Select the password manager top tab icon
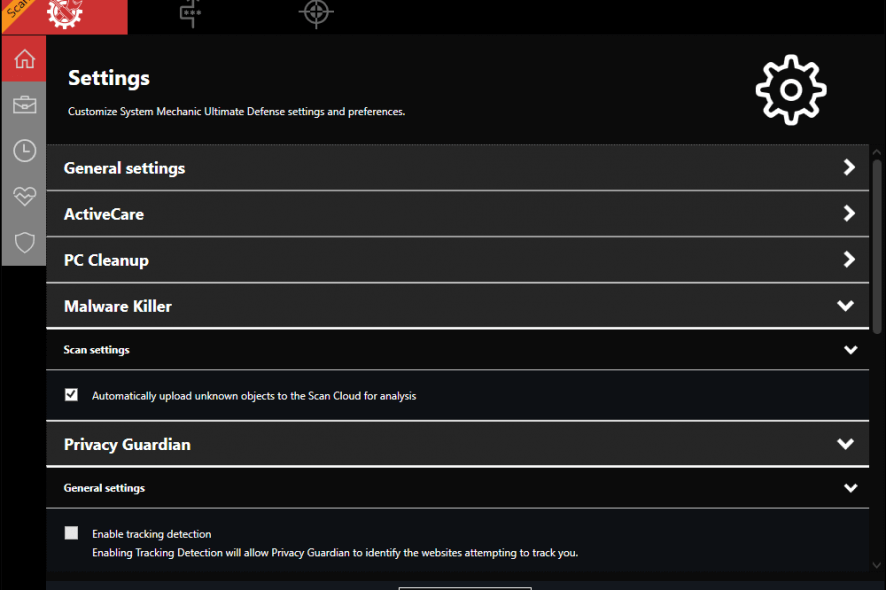 (190, 14)
